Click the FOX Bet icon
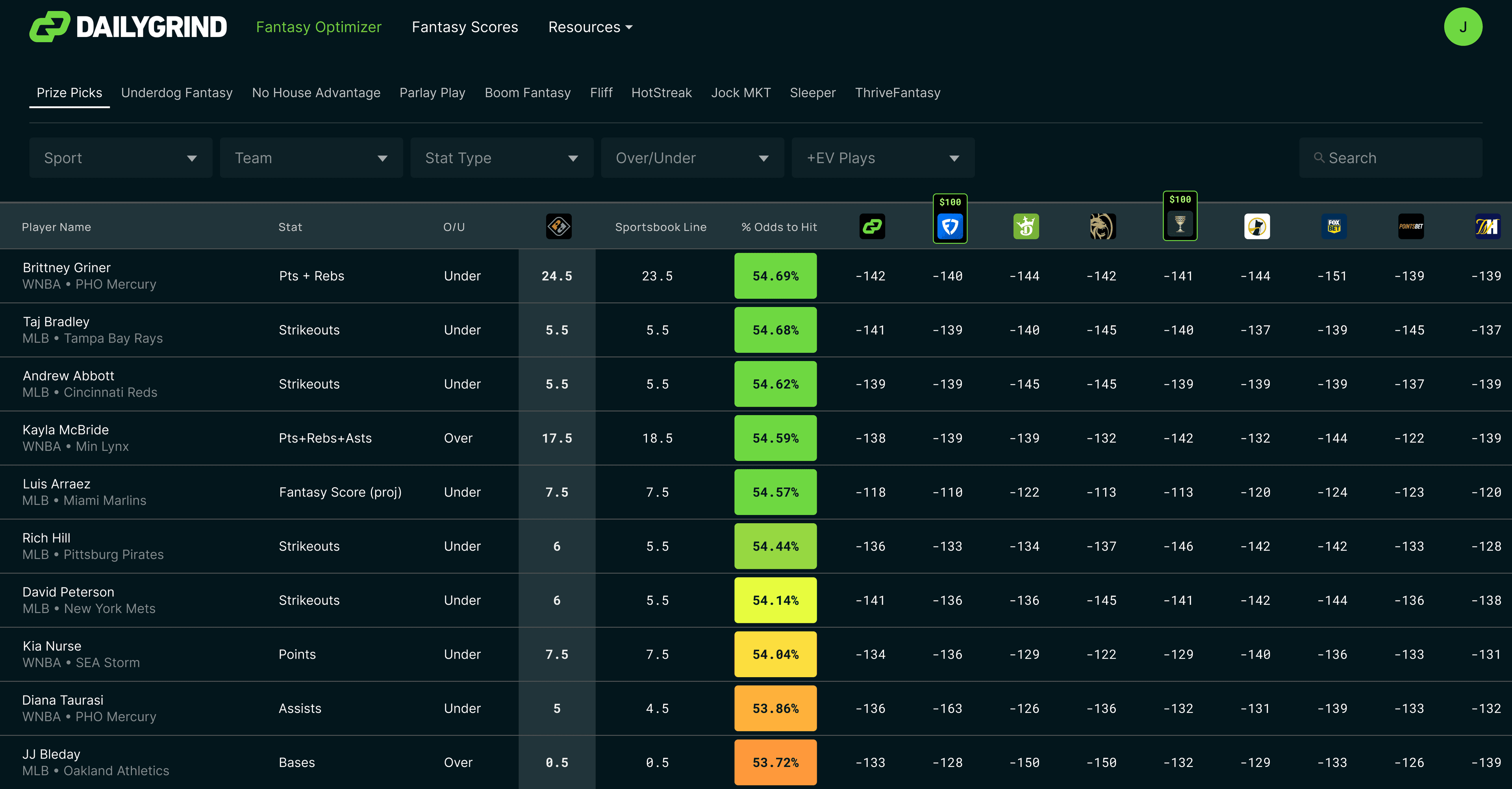The image size is (1512, 789). click(1334, 227)
